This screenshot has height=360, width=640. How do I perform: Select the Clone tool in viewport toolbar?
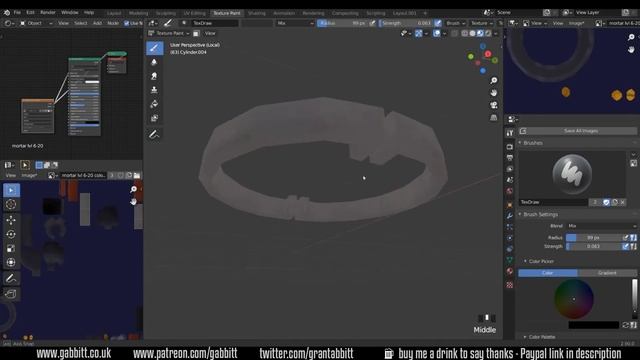coord(154,90)
